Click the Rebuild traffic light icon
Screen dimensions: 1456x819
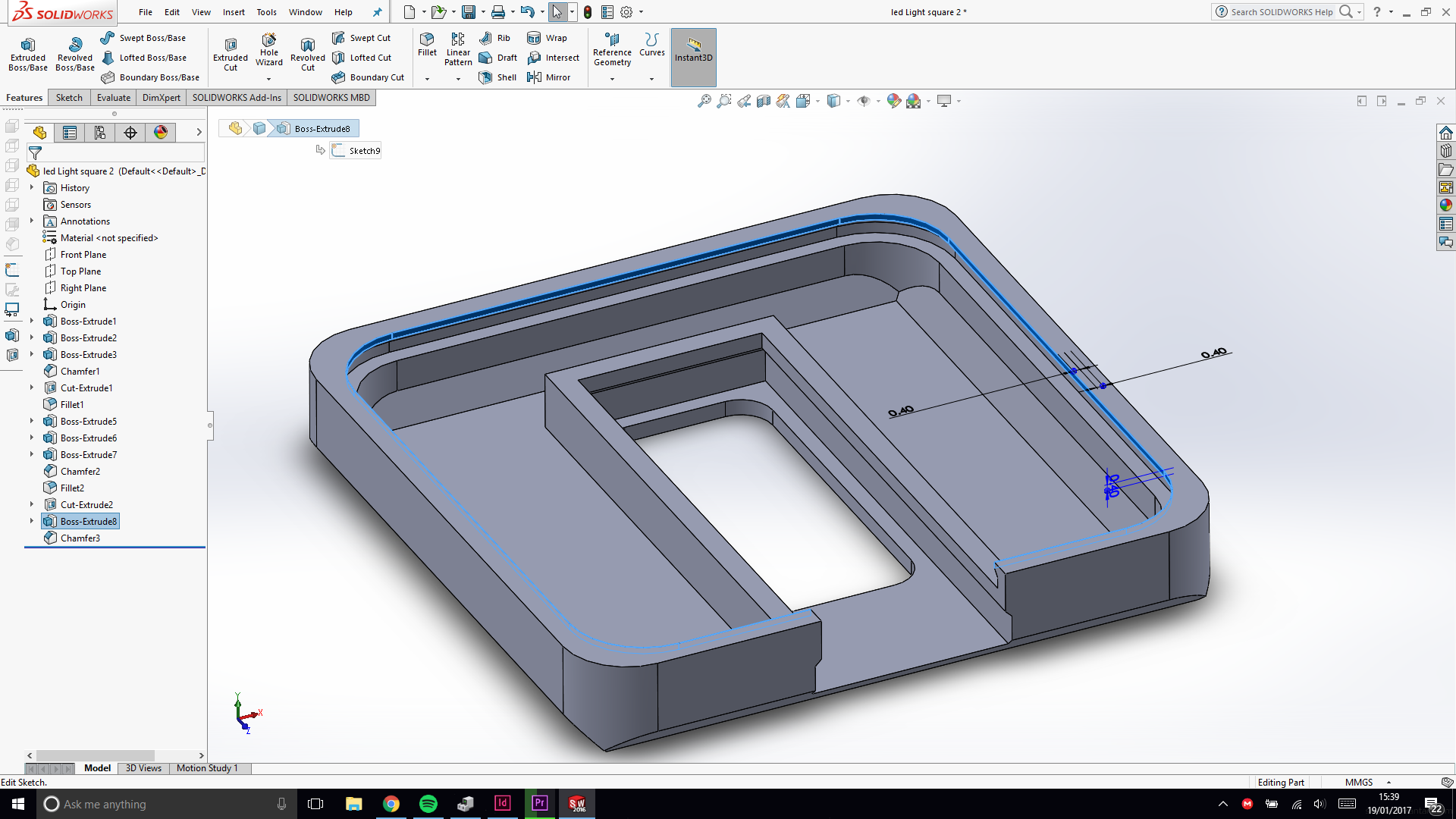coord(587,12)
